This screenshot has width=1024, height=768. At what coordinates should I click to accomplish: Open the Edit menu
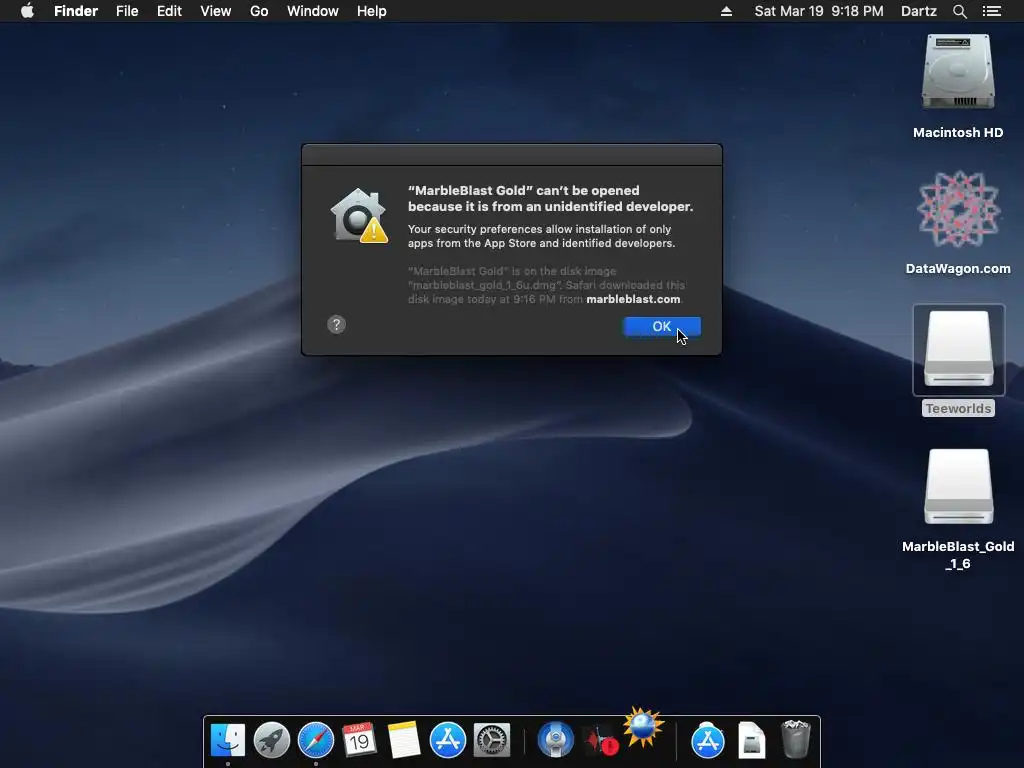tap(169, 11)
